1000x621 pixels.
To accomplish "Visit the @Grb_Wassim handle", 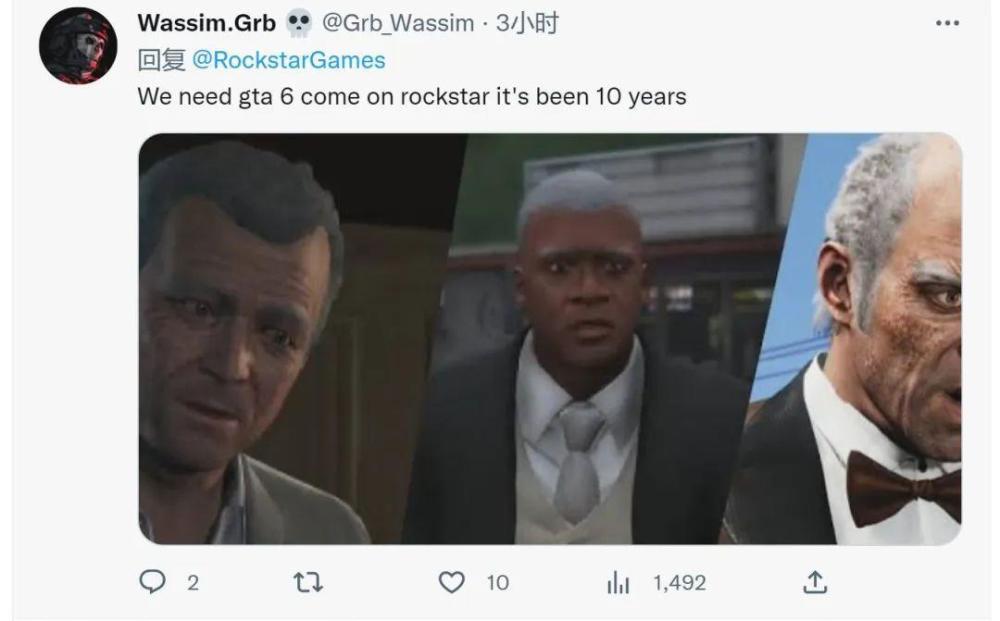I will point(398,23).
